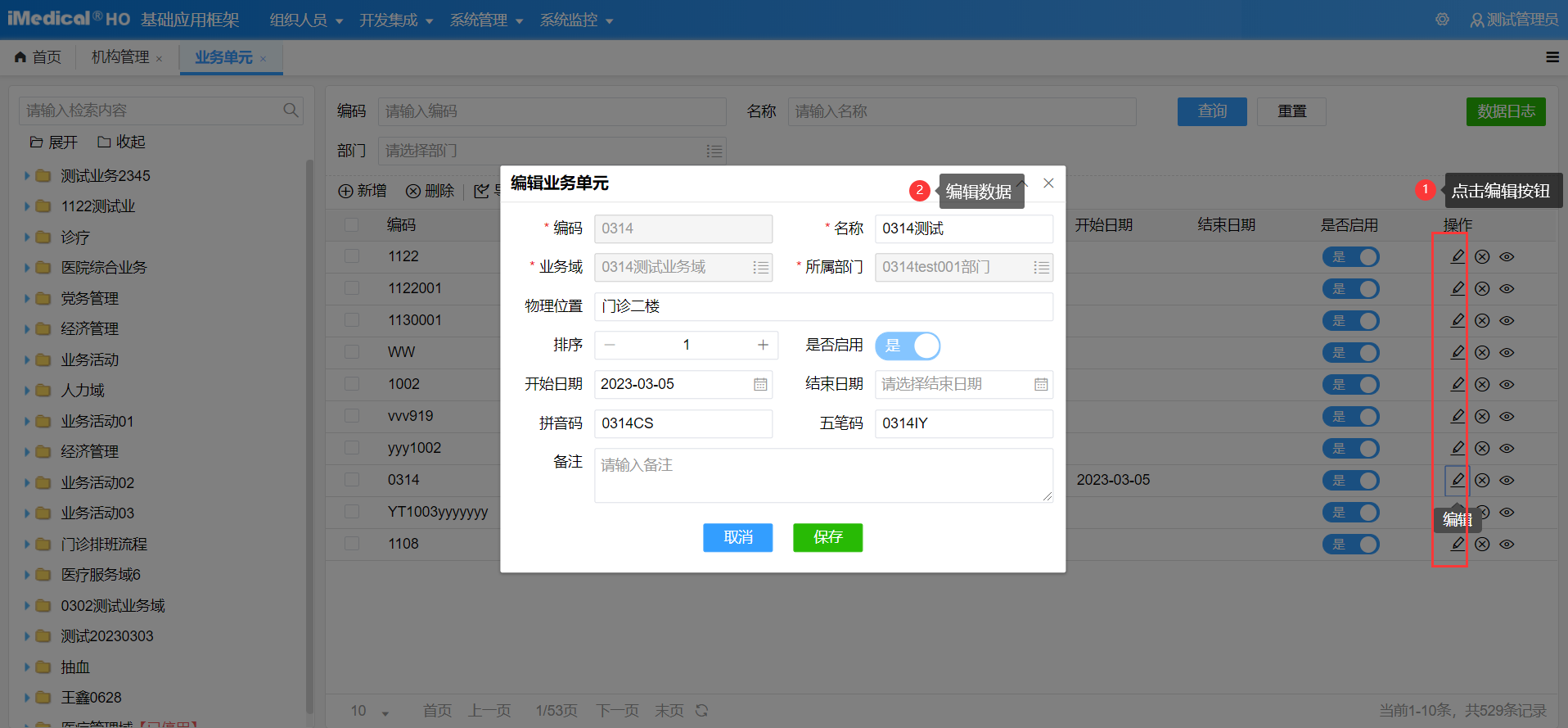The image size is (1568, 728).
Task: Click the 首页 home icon tab
Action: coord(38,57)
